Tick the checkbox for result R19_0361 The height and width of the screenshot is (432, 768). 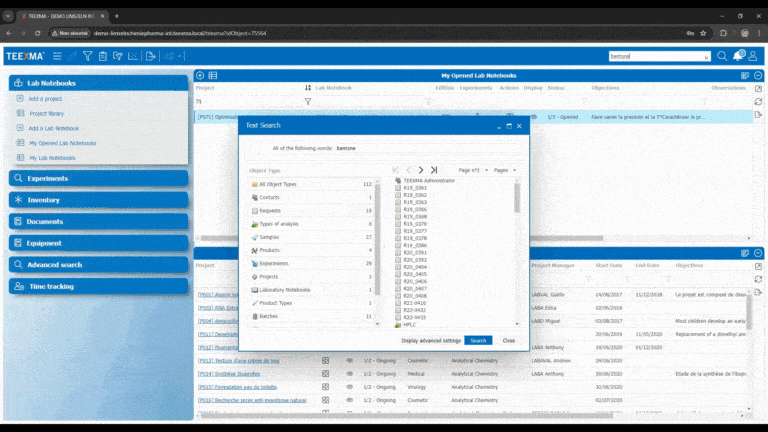tap(398, 188)
